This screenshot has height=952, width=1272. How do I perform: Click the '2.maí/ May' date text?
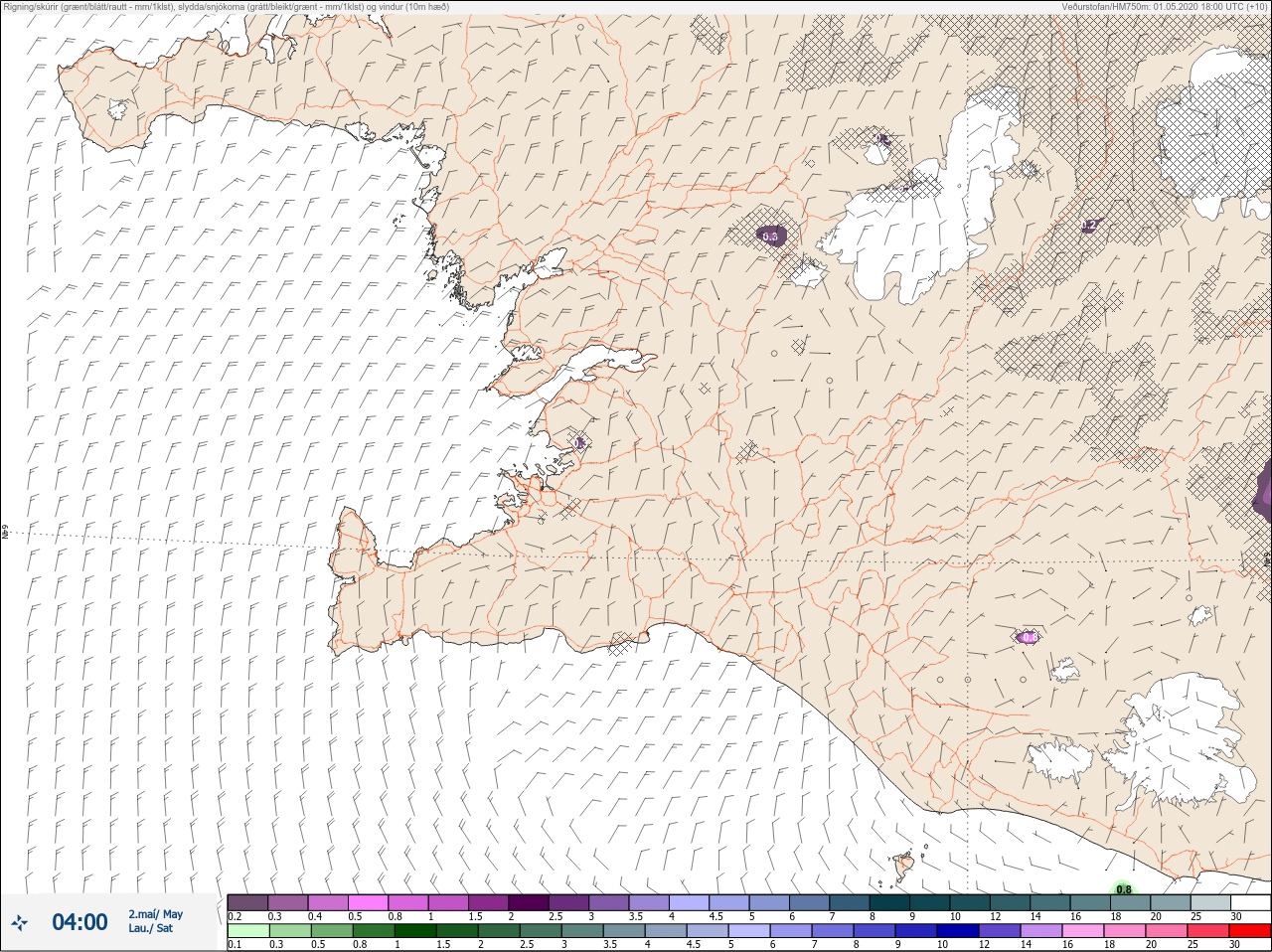coord(155,914)
